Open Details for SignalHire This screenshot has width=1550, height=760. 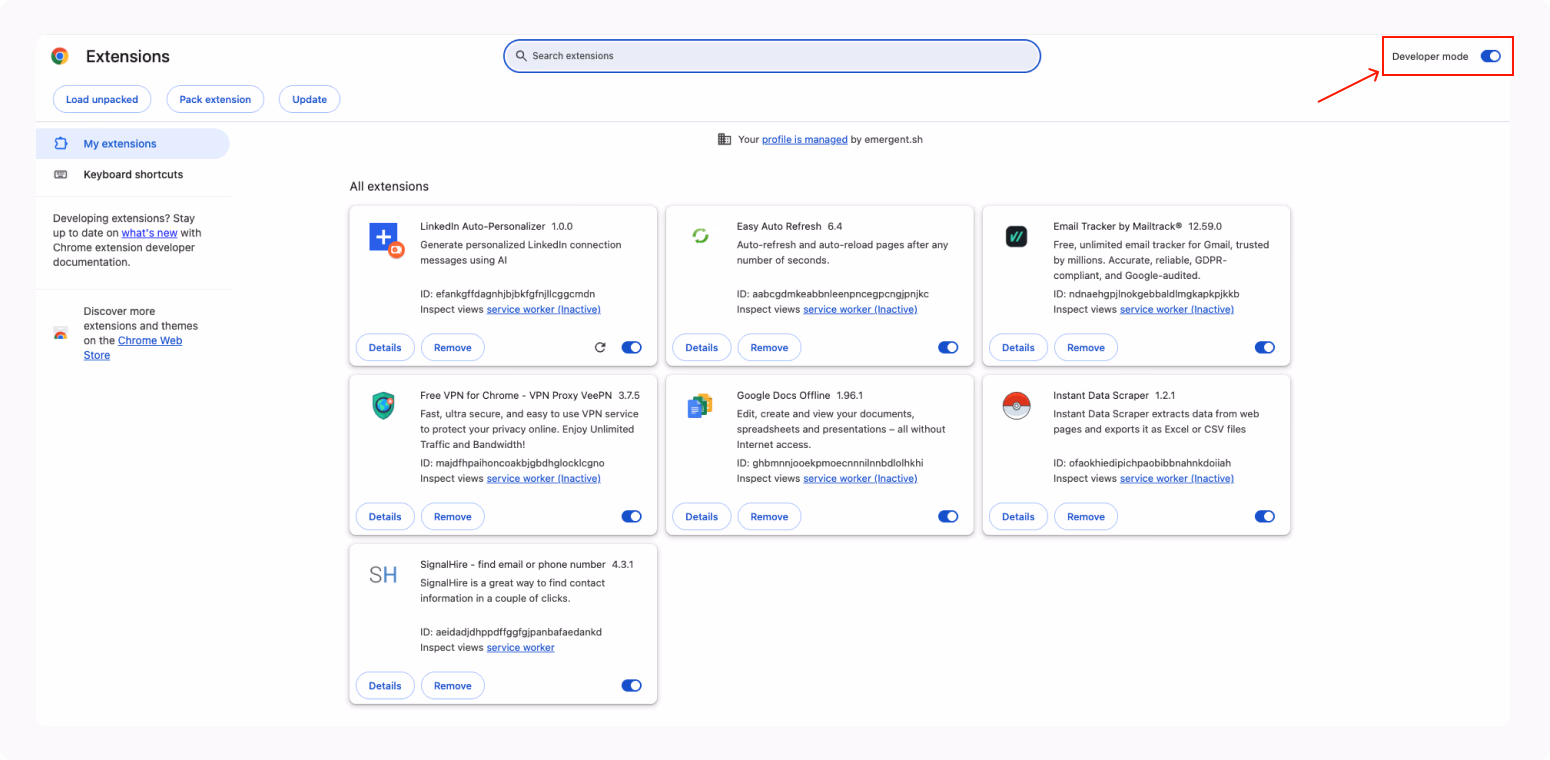point(385,685)
